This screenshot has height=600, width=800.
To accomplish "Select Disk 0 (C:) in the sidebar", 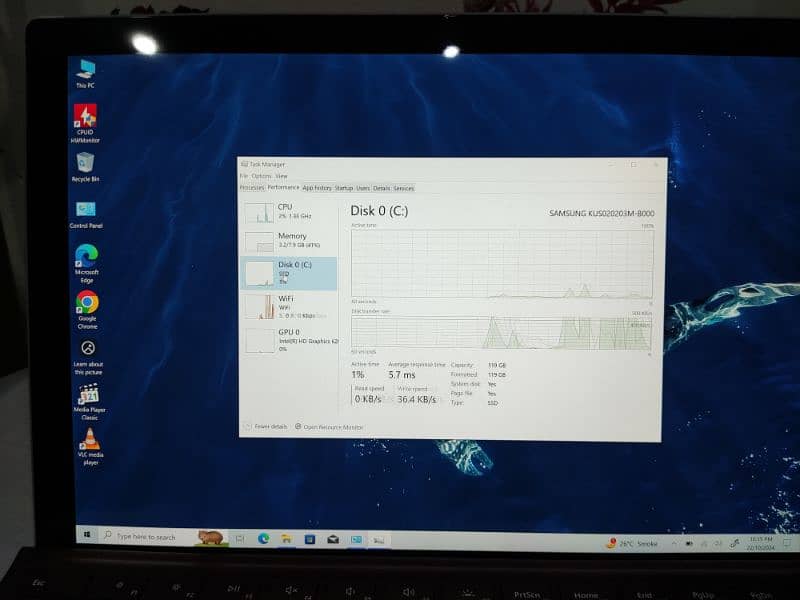I will pyautogui.click(x=289, y=274).
